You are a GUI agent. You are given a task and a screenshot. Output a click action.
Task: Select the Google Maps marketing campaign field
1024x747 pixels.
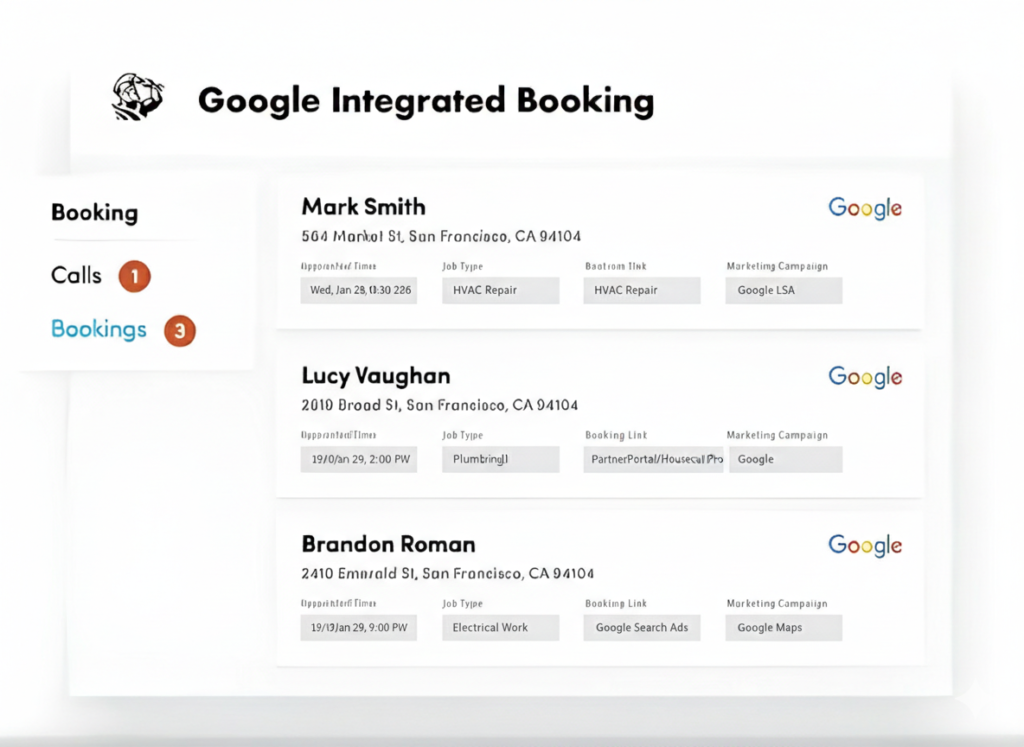(x=784, y=627)
